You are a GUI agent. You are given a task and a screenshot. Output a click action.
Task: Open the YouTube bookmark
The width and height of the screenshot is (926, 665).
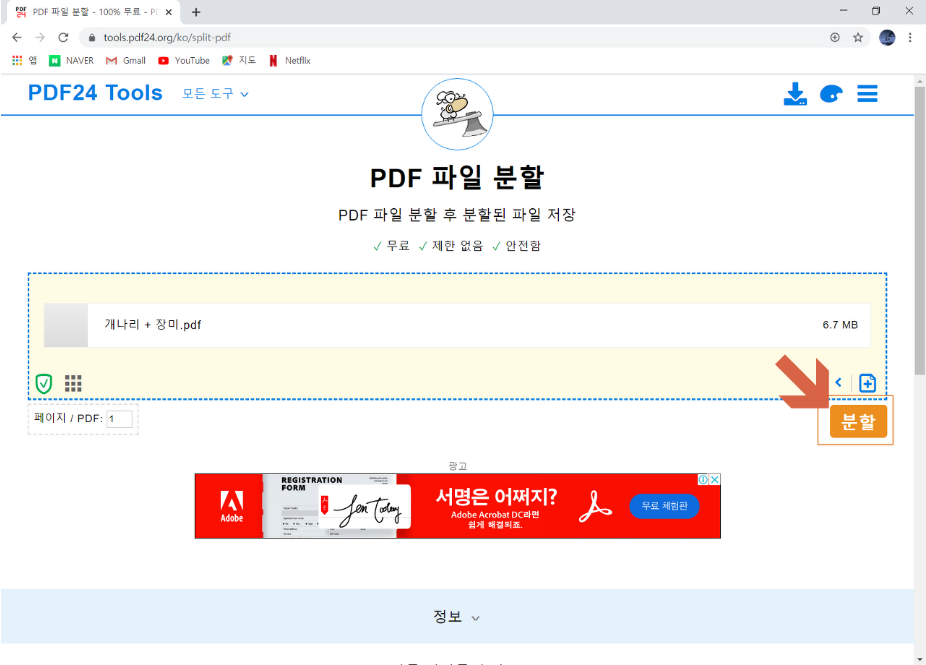coord(184,60)
